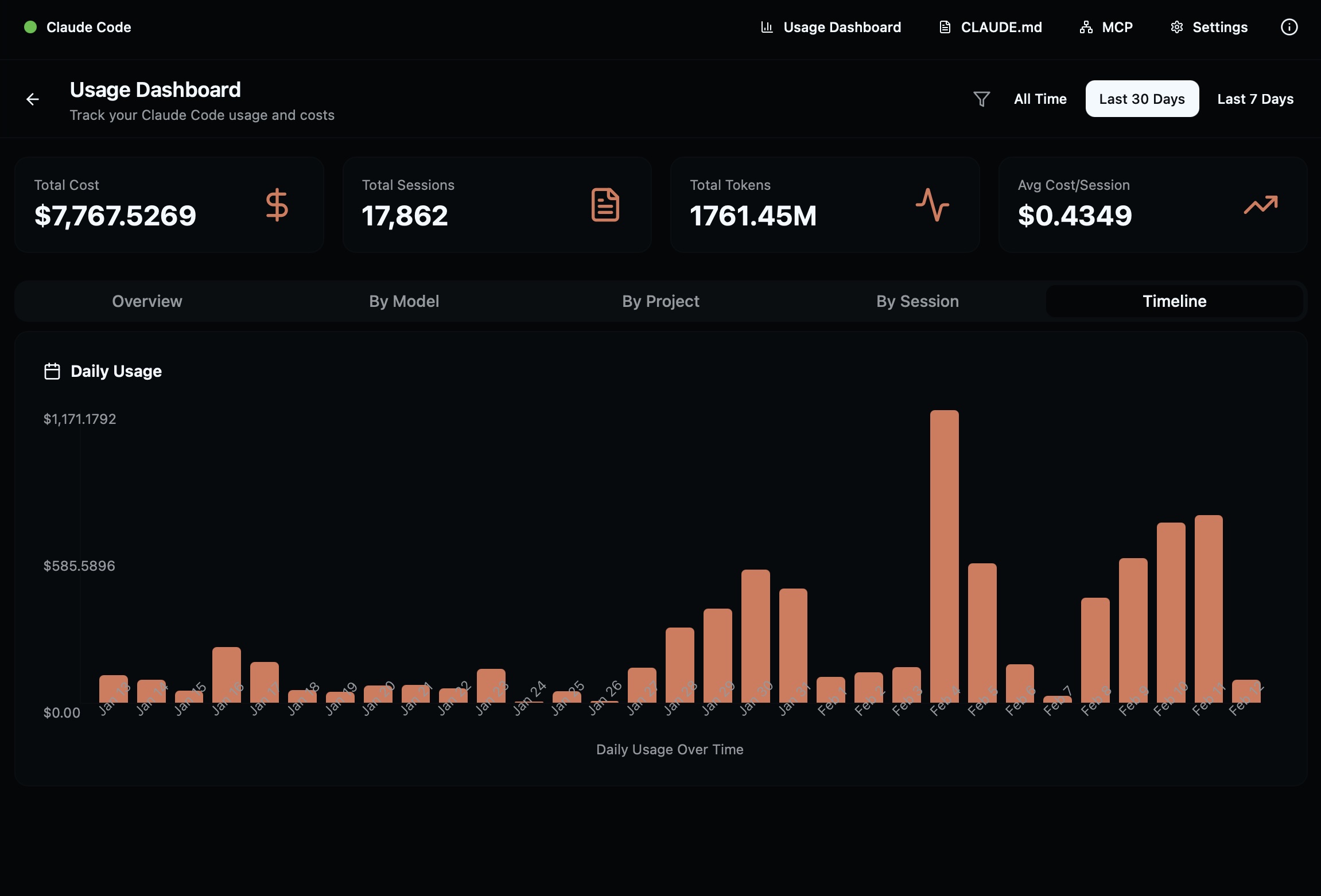This screenshot has height=896, width=1321.
Task: Open Settings using the gear icon
Action: coord(1177,27)
